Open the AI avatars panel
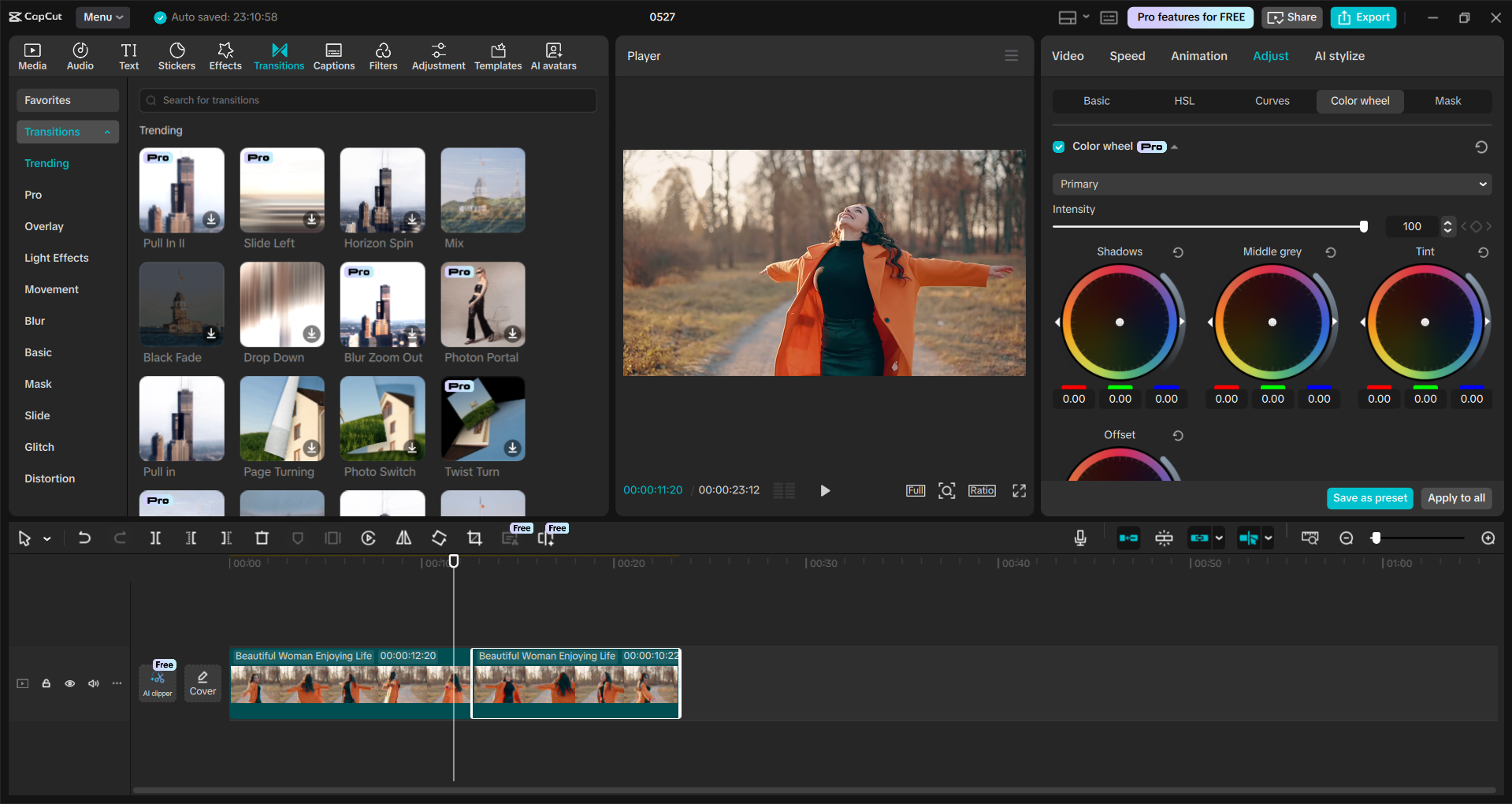 tap(552, 55)
